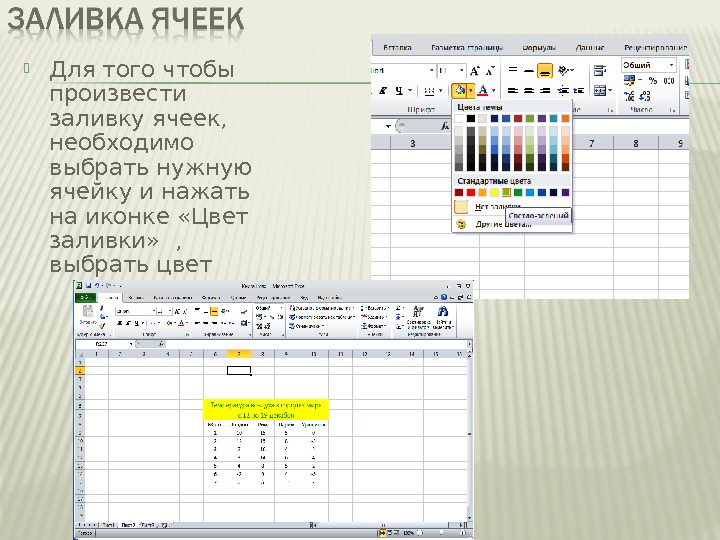
Task: Click the Percent Style icon in upper ribbon
Action: (x=652, y=81)
